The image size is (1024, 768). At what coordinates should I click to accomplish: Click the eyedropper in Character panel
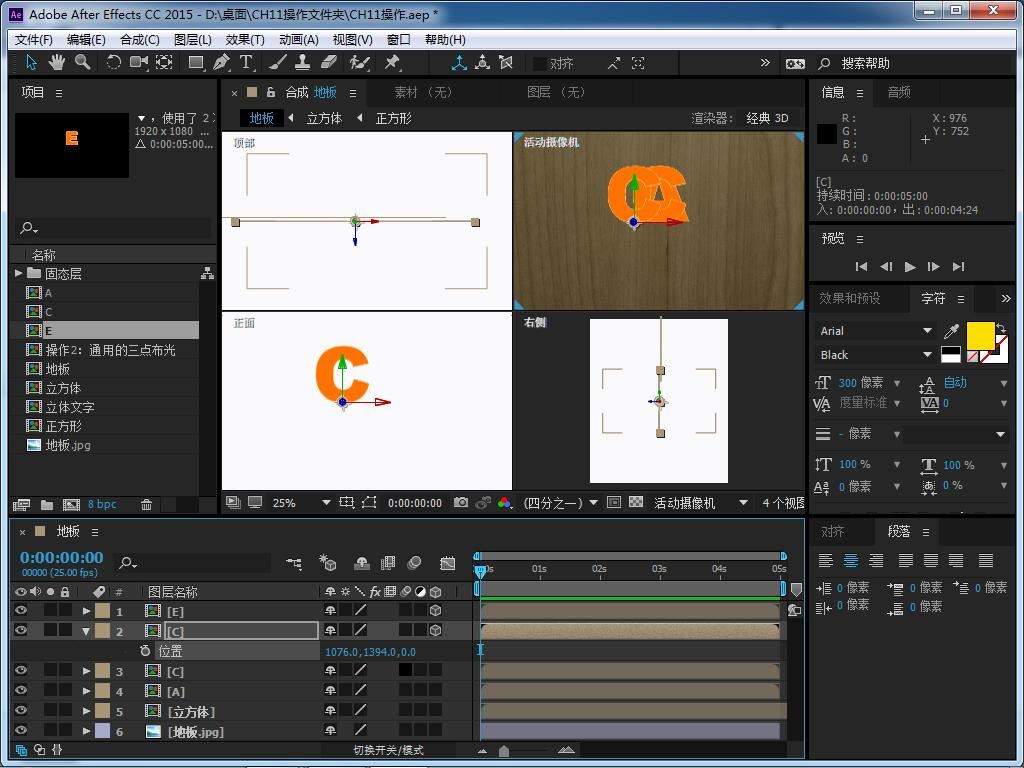click(x=952, y=331)
